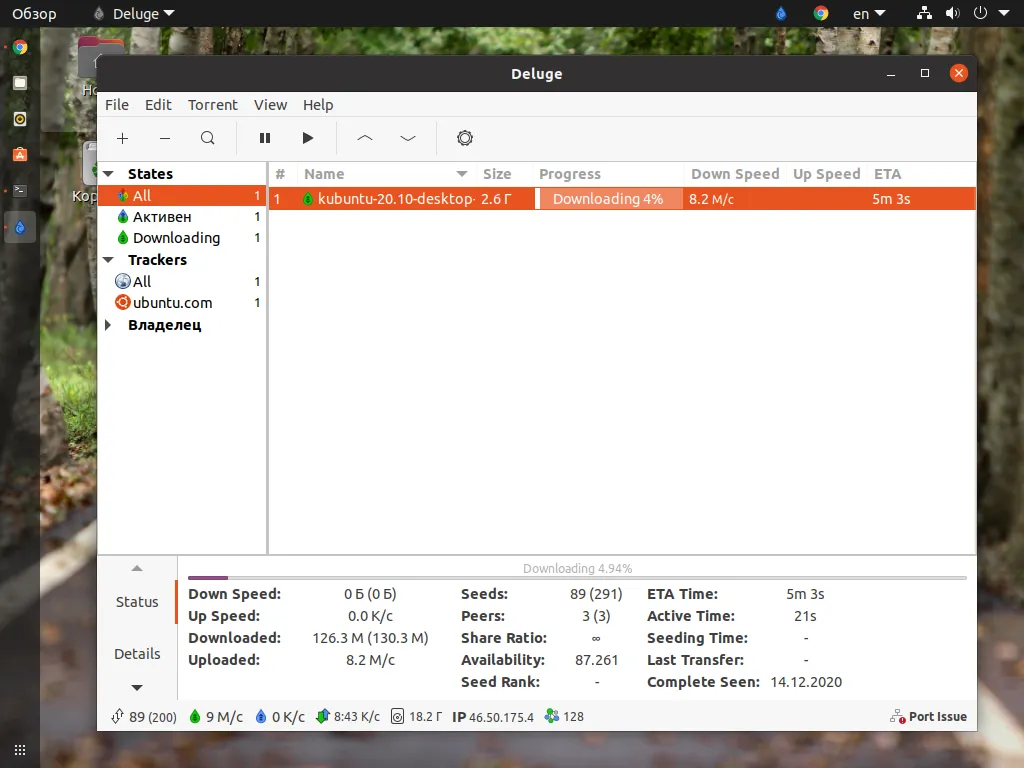
Task: Open Ubuntu Software from the dock
Action: click(20, 155)
